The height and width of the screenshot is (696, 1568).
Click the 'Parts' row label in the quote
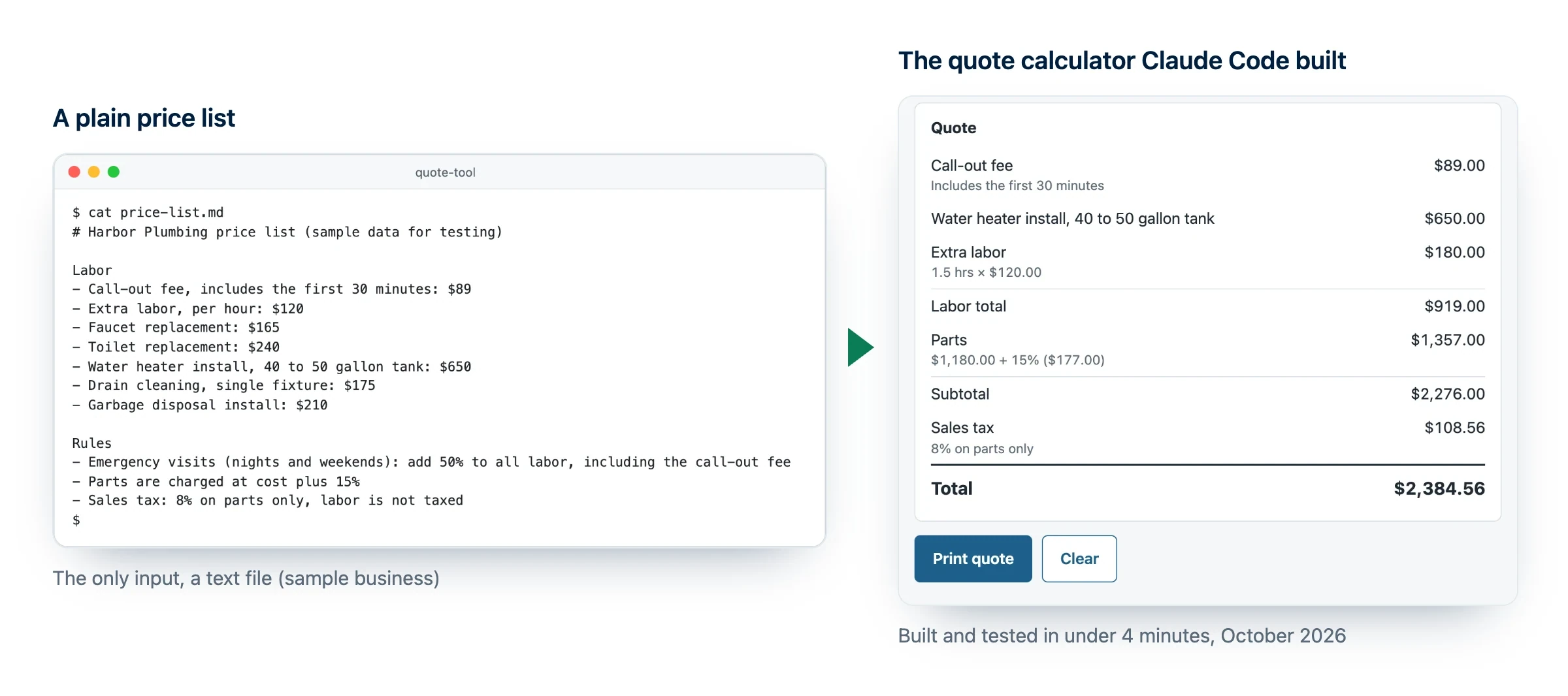point(949,340)
